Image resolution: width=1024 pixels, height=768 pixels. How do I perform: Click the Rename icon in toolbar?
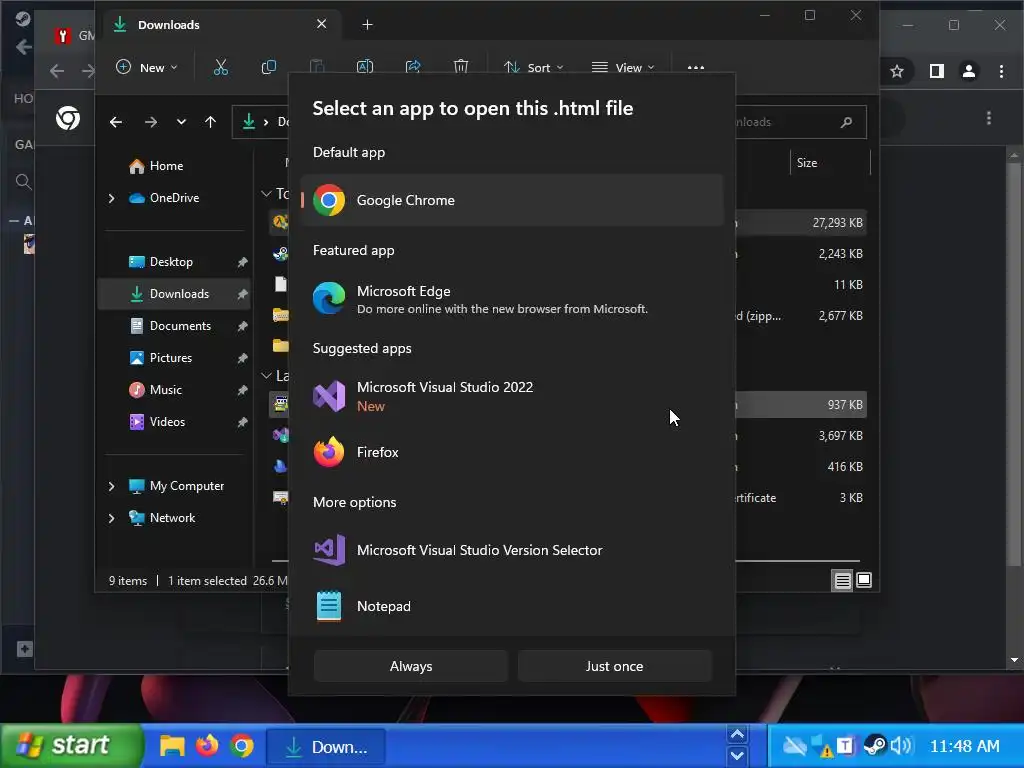point(364,67)
